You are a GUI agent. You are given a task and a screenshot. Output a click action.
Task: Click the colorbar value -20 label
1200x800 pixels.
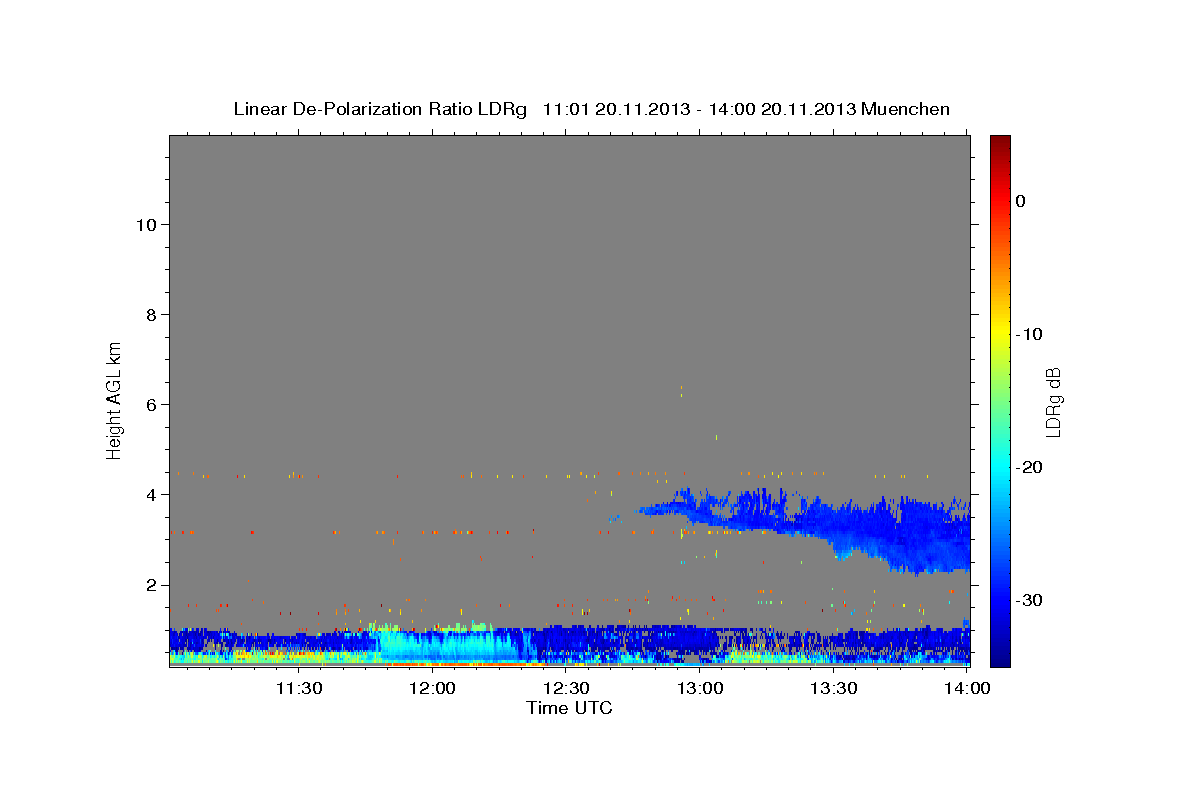(x=1030, y=467)
